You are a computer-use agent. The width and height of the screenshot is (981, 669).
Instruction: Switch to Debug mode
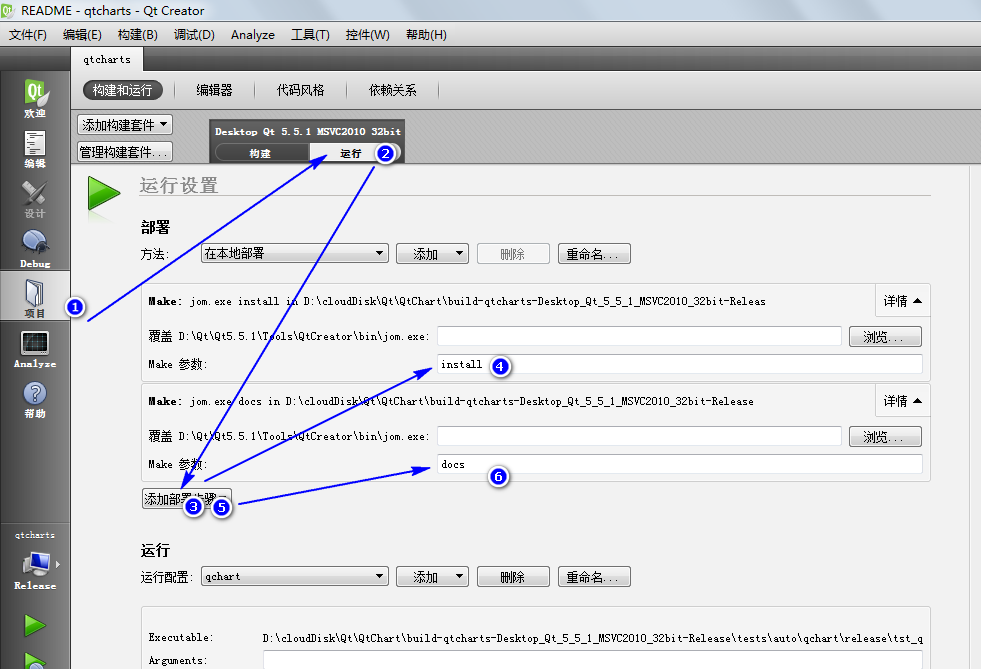35,249
